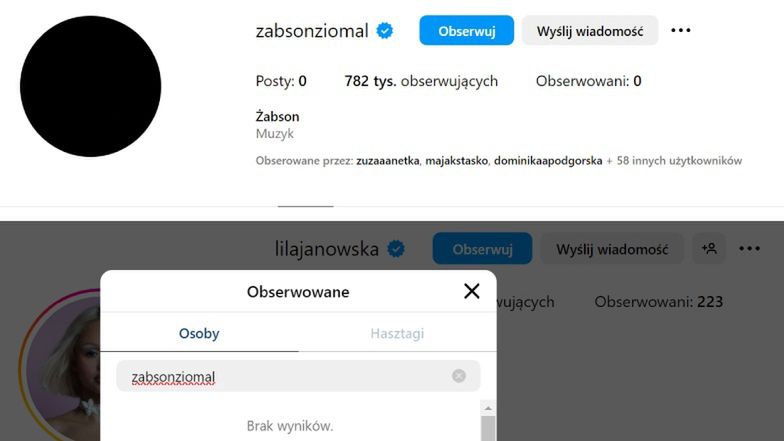Open the 782 tys. obserwujących followers list
The height and width of the screenshot is (441, 784).
[420, 81]
